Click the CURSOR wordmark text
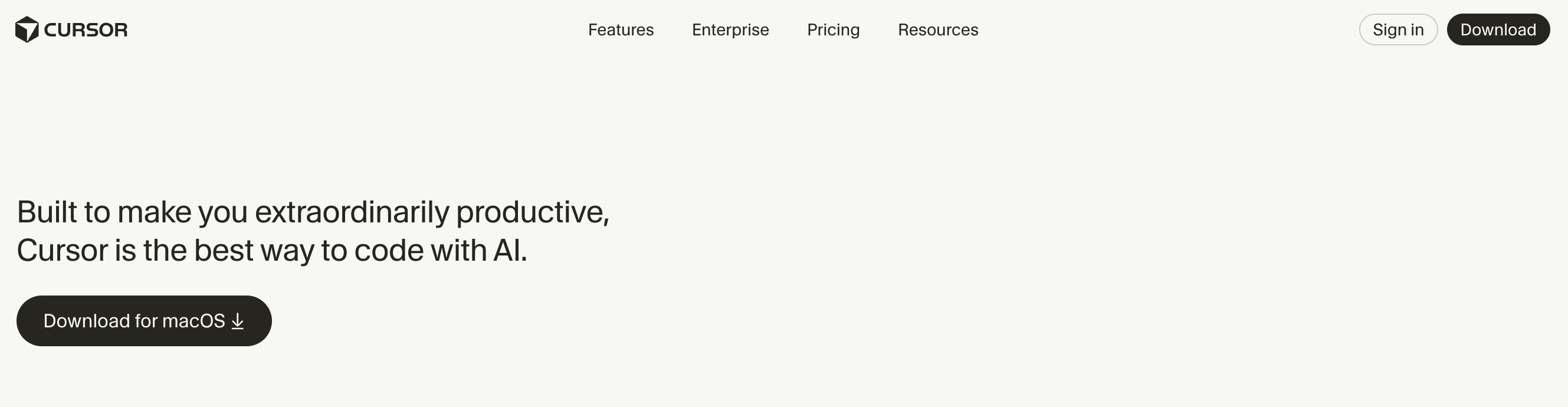 [x=86, y=30]
